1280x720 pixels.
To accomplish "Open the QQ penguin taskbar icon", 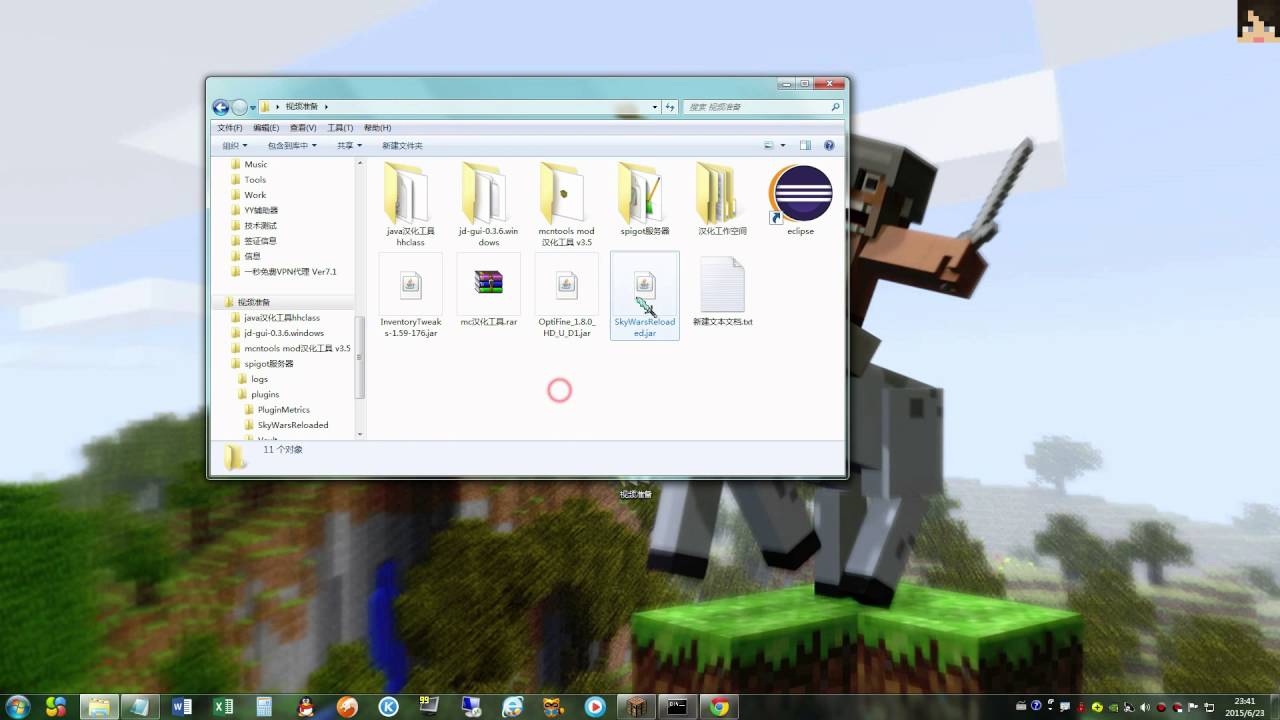I will 305,707.
